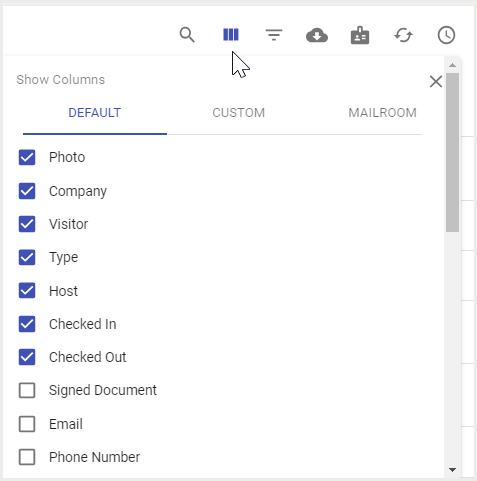Check the Email column checkbox
The width and height of the screenshot is (477, 481).
(x=27, y=424)
